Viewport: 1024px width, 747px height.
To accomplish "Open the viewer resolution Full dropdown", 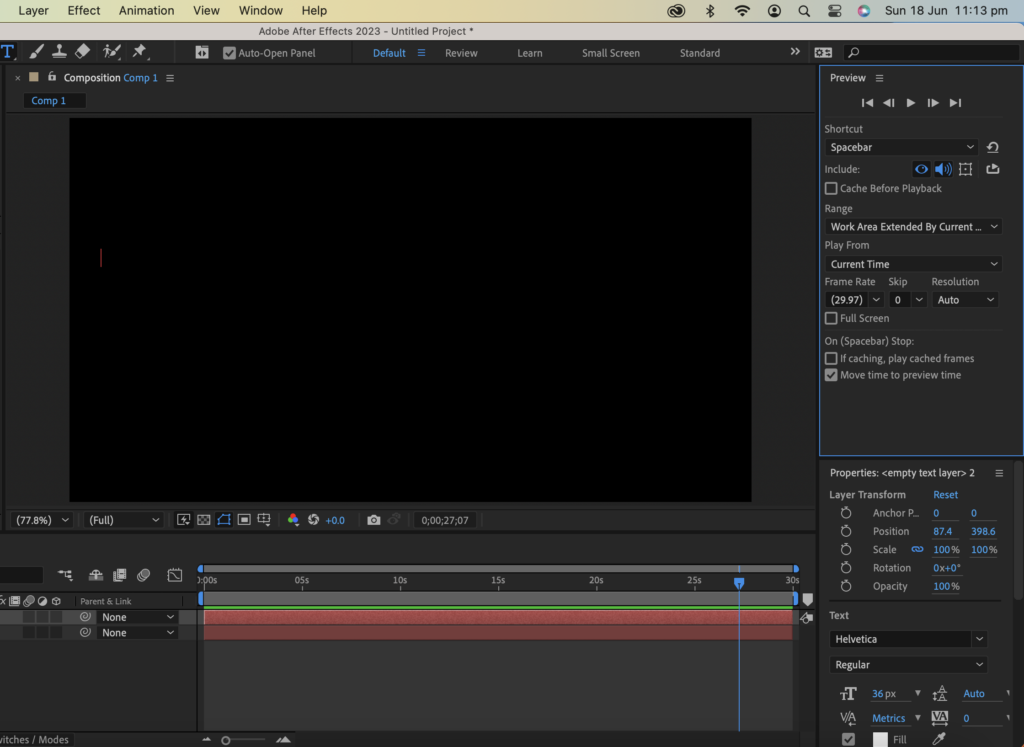I will point(123,520).
